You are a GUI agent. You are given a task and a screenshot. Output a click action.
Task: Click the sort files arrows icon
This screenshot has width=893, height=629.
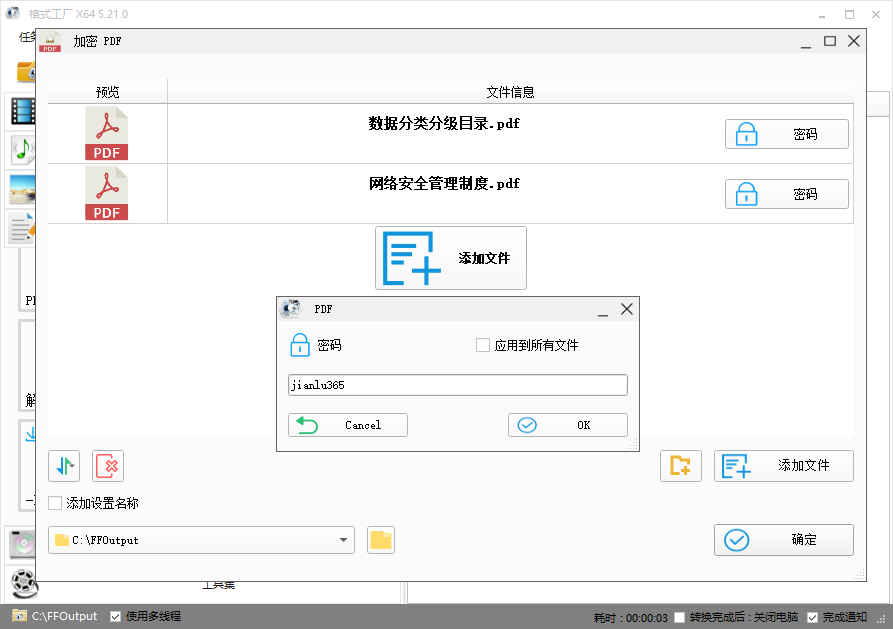point(63,466)
